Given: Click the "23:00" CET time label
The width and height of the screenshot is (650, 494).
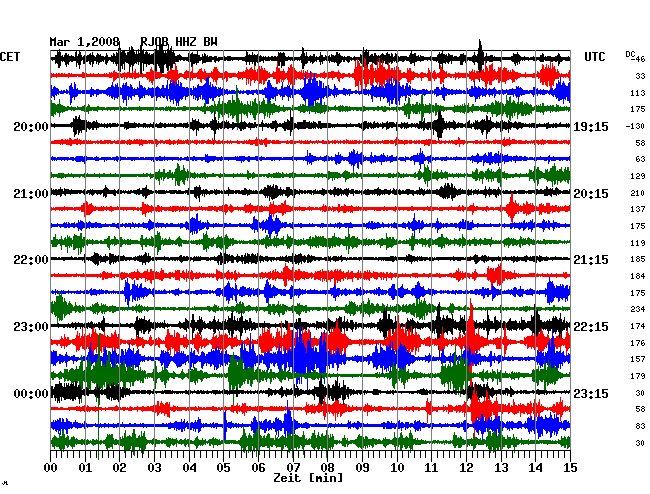Looking at the screenshot, I should tap(31, 327).
